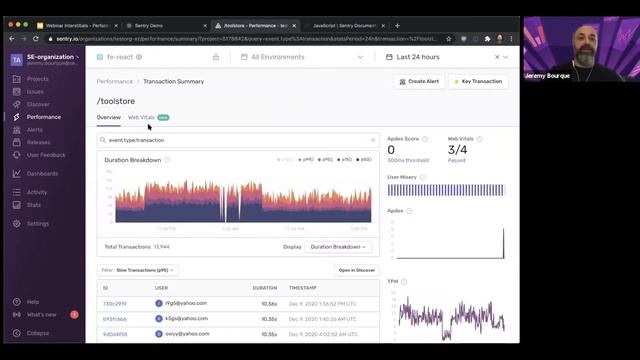Click the TPM info icon

point(404,282)
